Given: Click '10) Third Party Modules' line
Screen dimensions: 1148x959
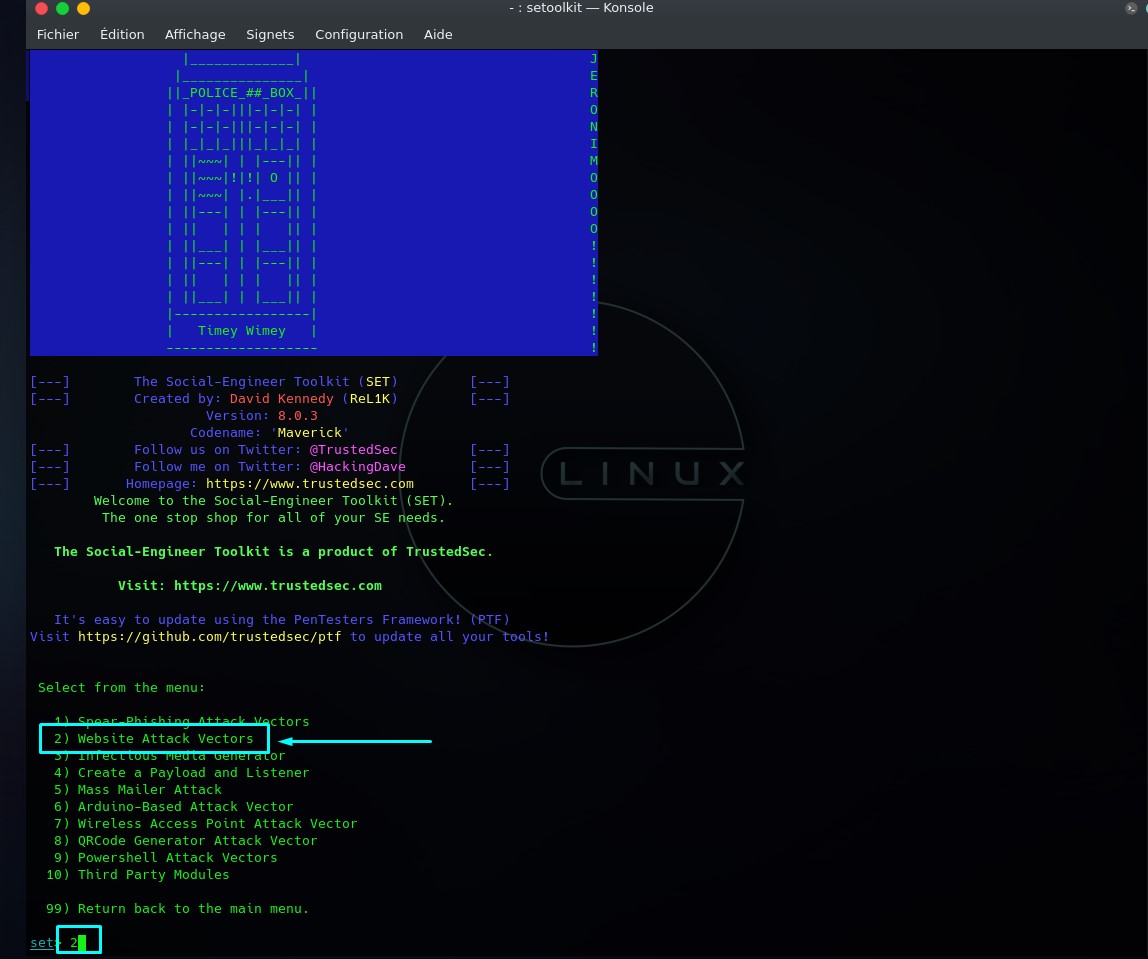Looking at the screenshot, I should pos(138,875).
